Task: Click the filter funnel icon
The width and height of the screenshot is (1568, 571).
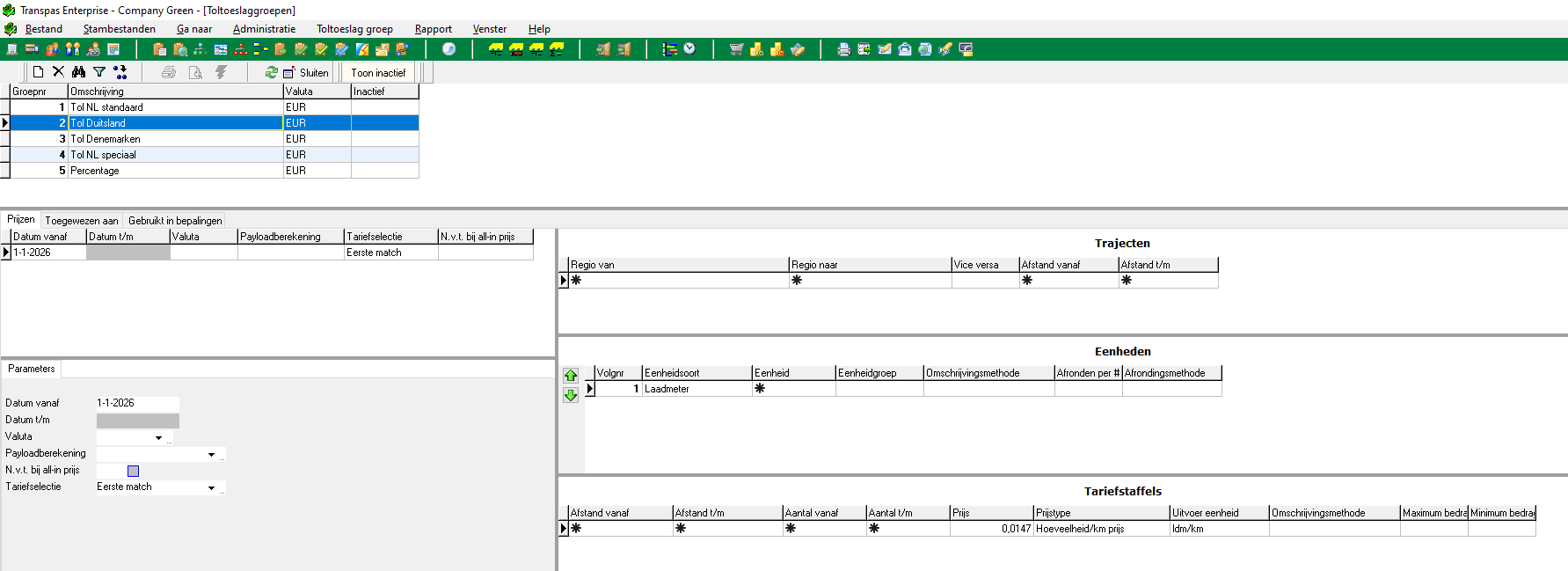Action: pos(99,72)
